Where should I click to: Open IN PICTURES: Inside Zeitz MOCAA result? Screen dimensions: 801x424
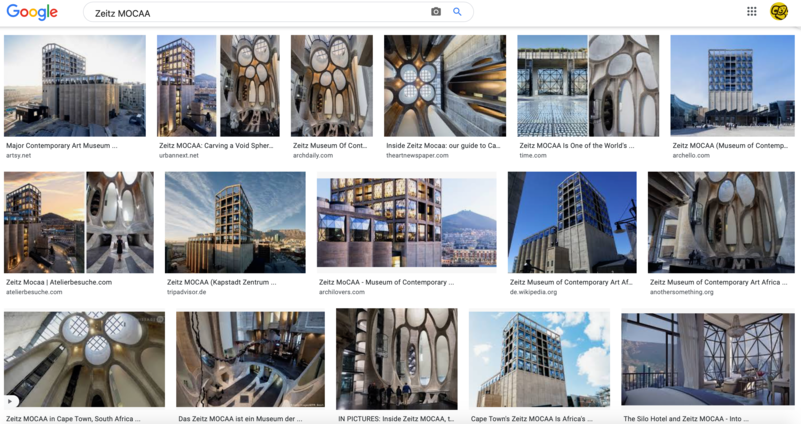click(x=396, y=359)
